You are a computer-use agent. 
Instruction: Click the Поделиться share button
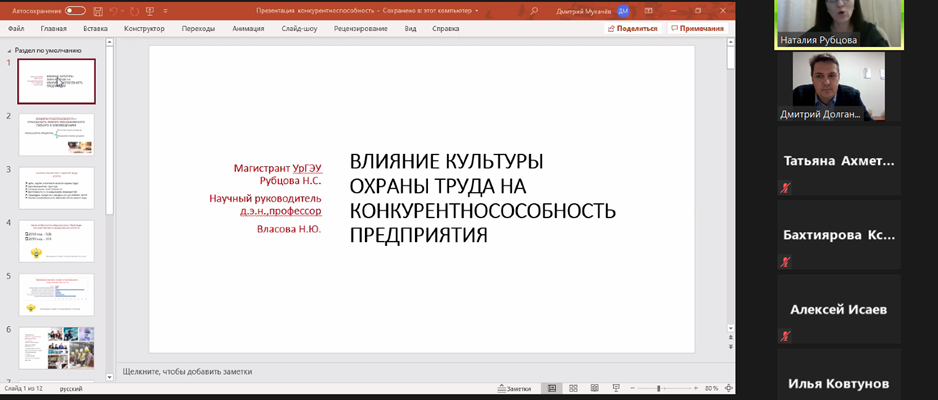(x=633, y=28)
